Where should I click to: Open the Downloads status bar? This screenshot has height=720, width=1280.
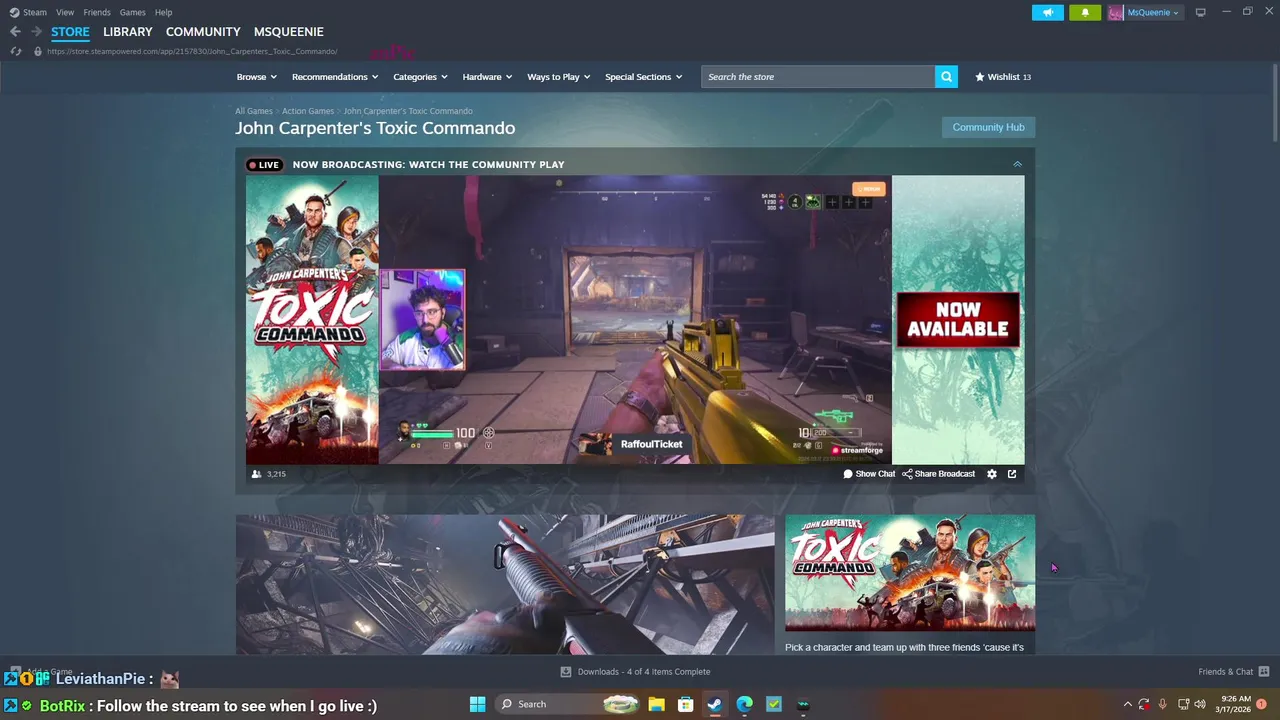[x=635, y=672]
